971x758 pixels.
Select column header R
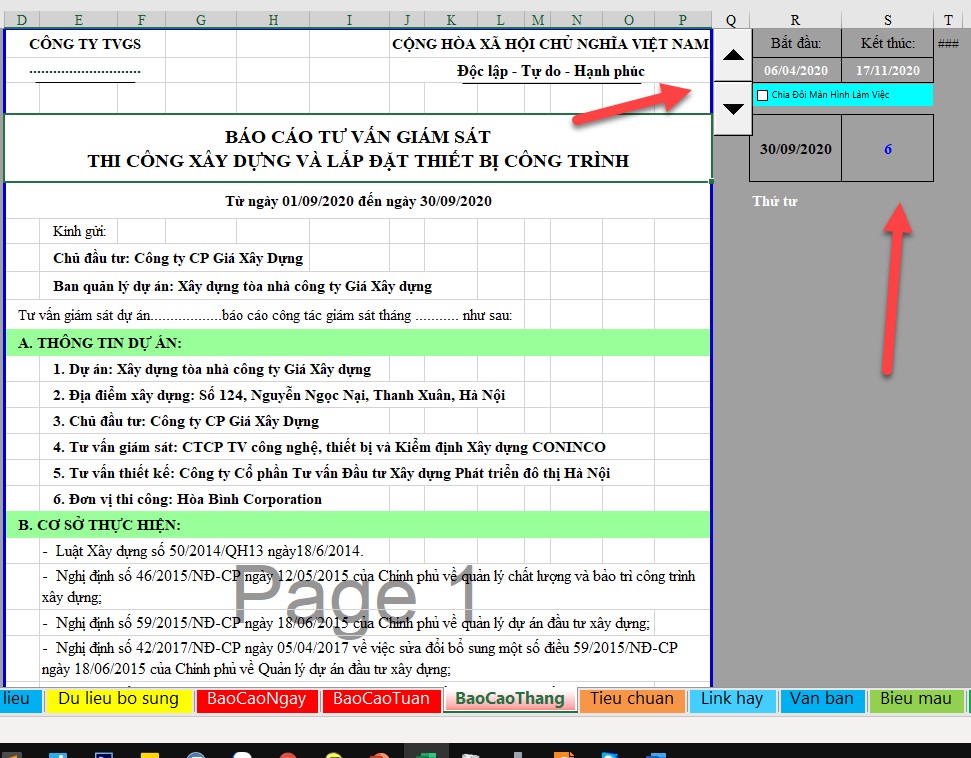[795, 19]
